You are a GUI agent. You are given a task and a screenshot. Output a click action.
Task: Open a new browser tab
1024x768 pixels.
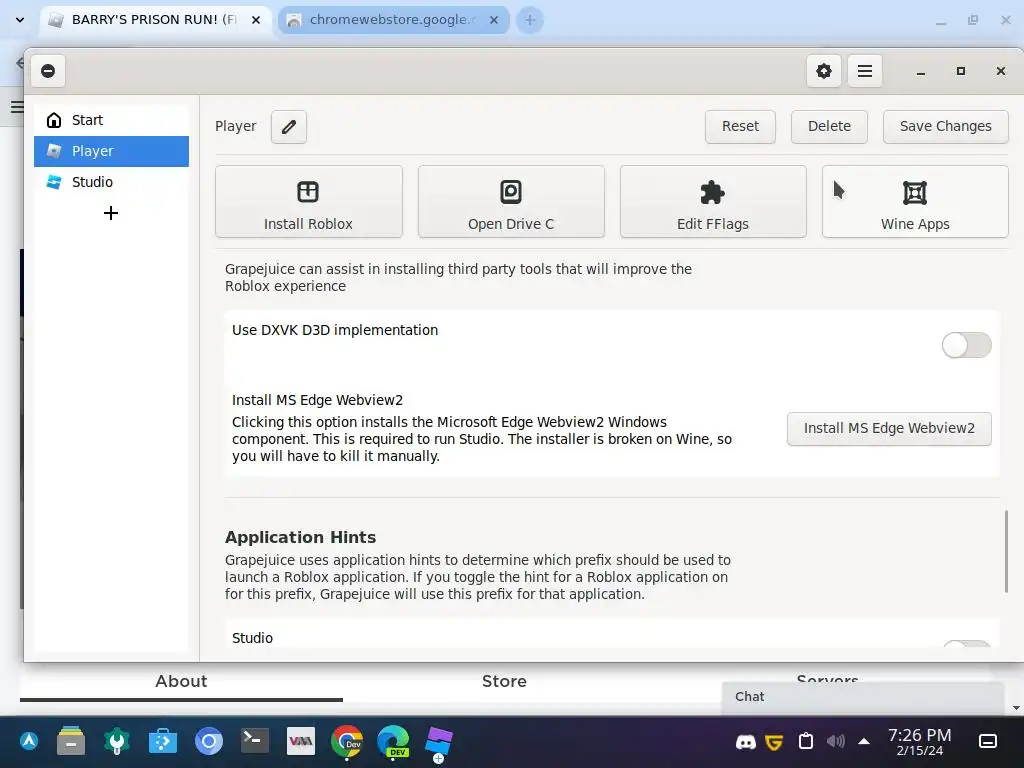tap(530, 20)
